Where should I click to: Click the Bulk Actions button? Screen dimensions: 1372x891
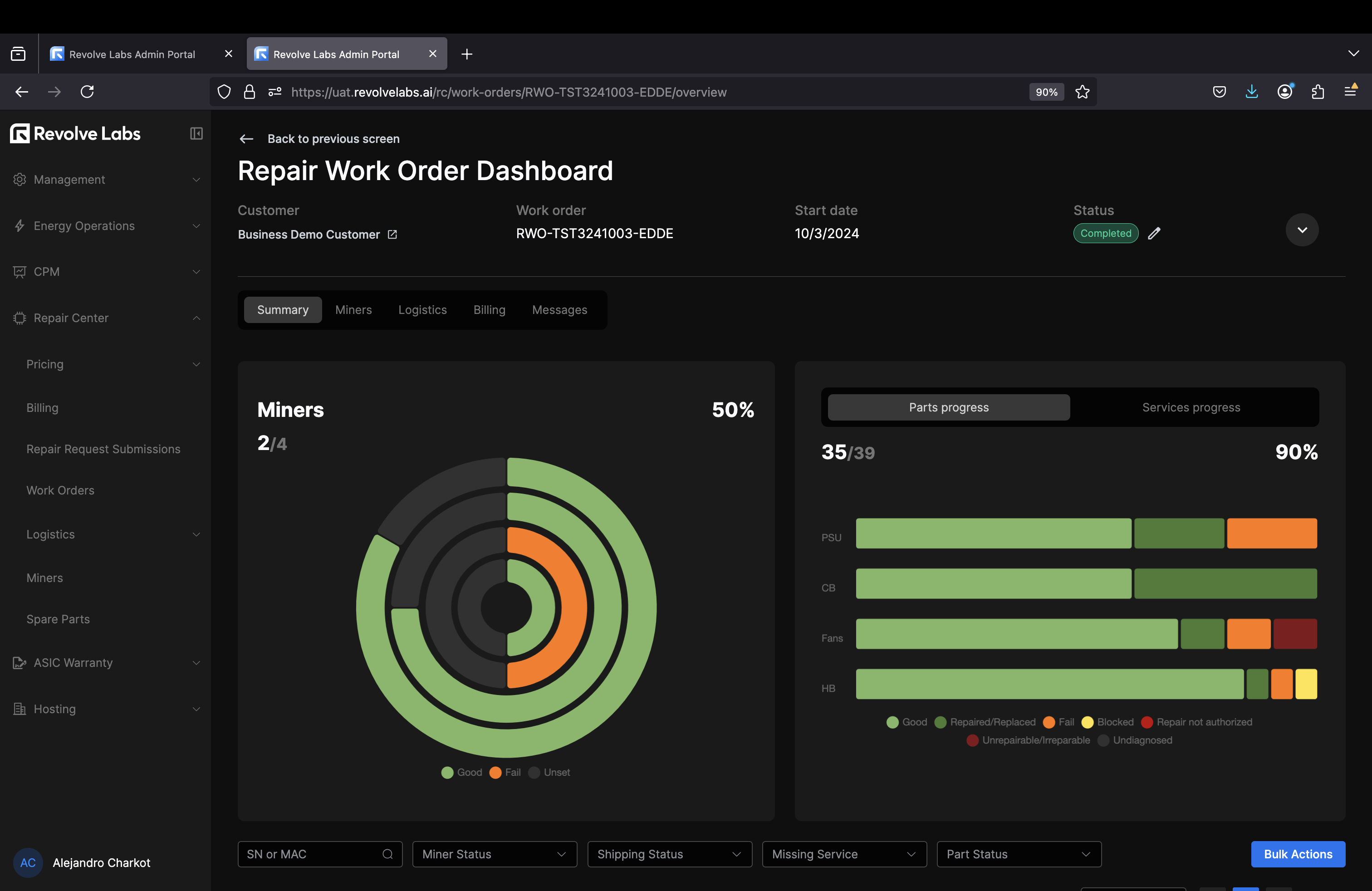coord(1298,854)
